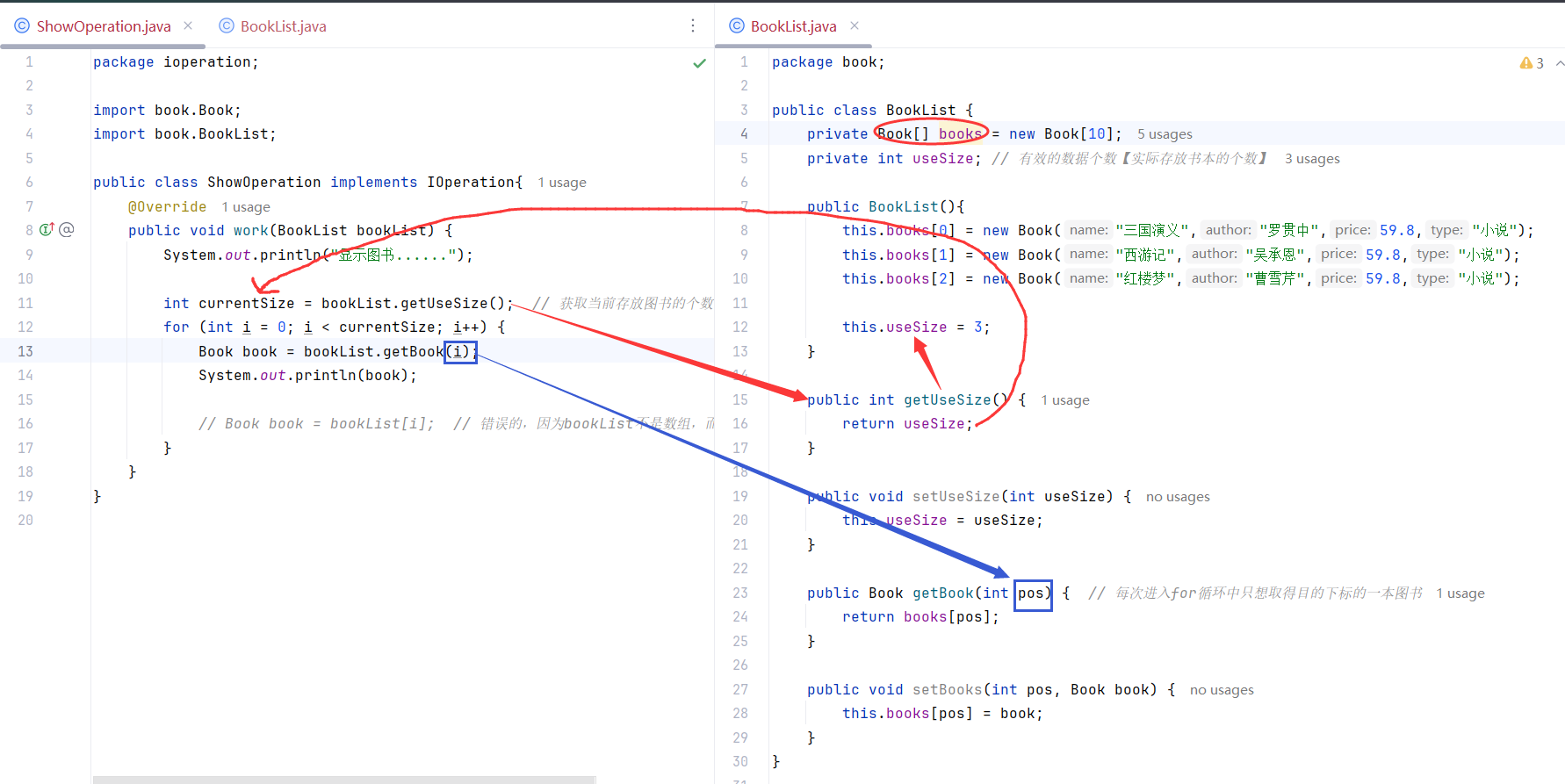Select BookList.java tab in right editor pane

(793, 26)
